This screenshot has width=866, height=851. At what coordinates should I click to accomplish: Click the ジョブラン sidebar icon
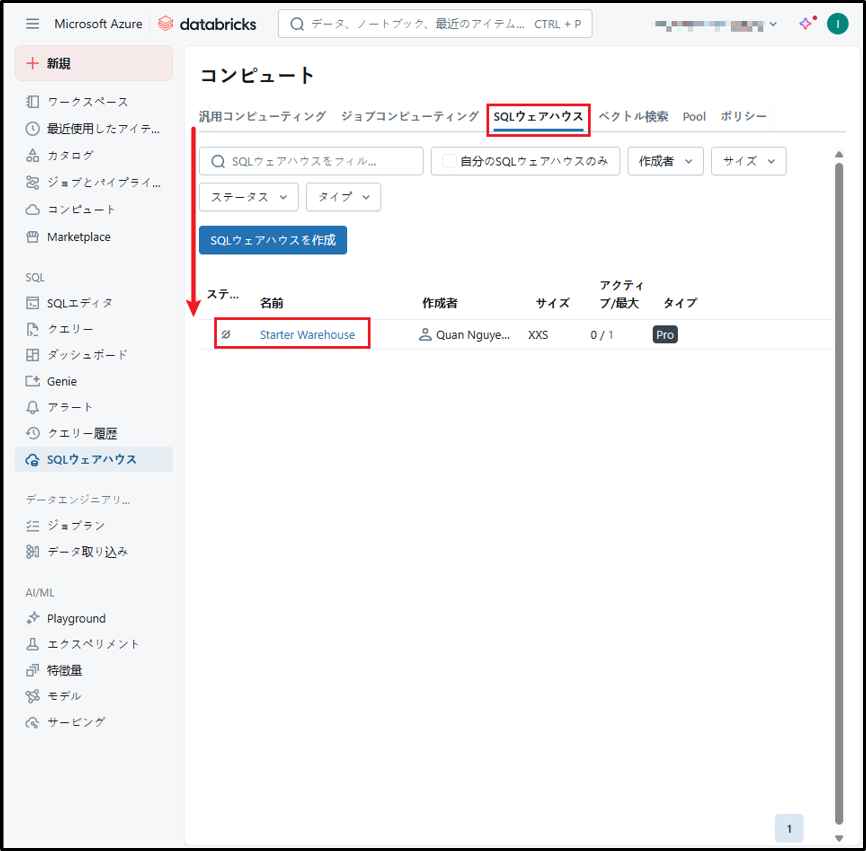33,526
